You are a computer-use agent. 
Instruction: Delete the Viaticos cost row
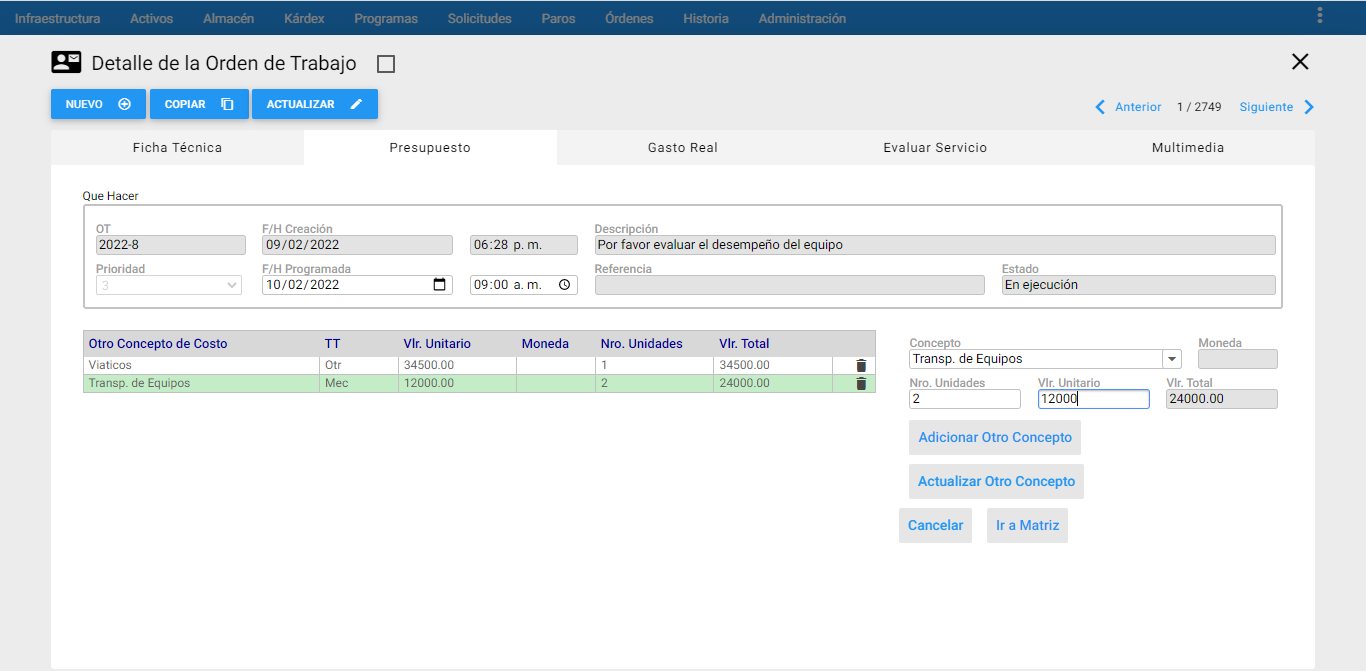tap(861, 366)
